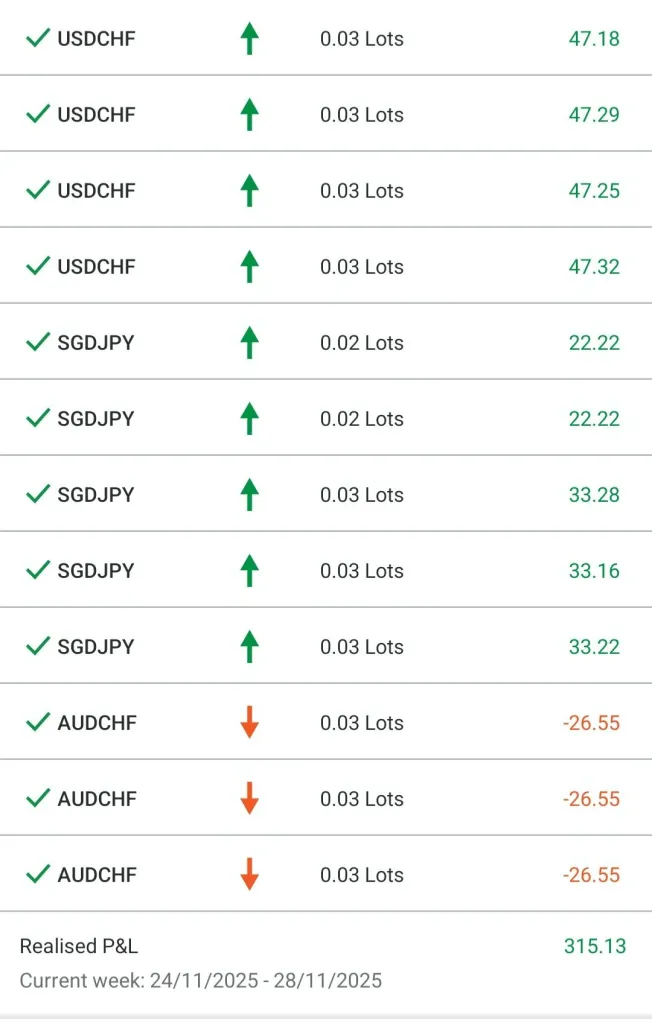Click the 47.32 profit figure
This screenshot has height=1023, width=652.
pos(594,267)
